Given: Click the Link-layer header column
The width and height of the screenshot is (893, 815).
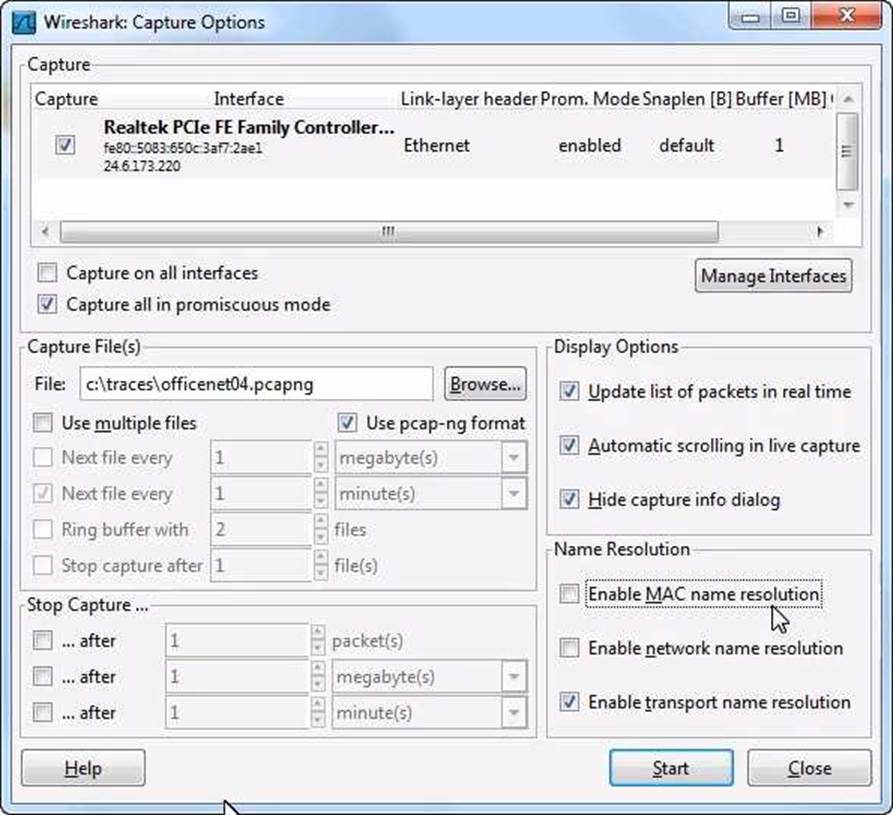Looking at the screenshot, I should pos(469,99).
